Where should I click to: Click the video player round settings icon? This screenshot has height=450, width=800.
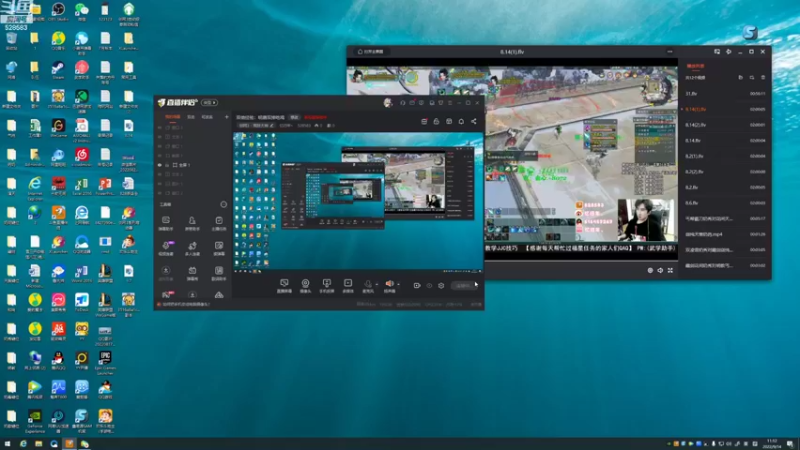click(650, 270)
